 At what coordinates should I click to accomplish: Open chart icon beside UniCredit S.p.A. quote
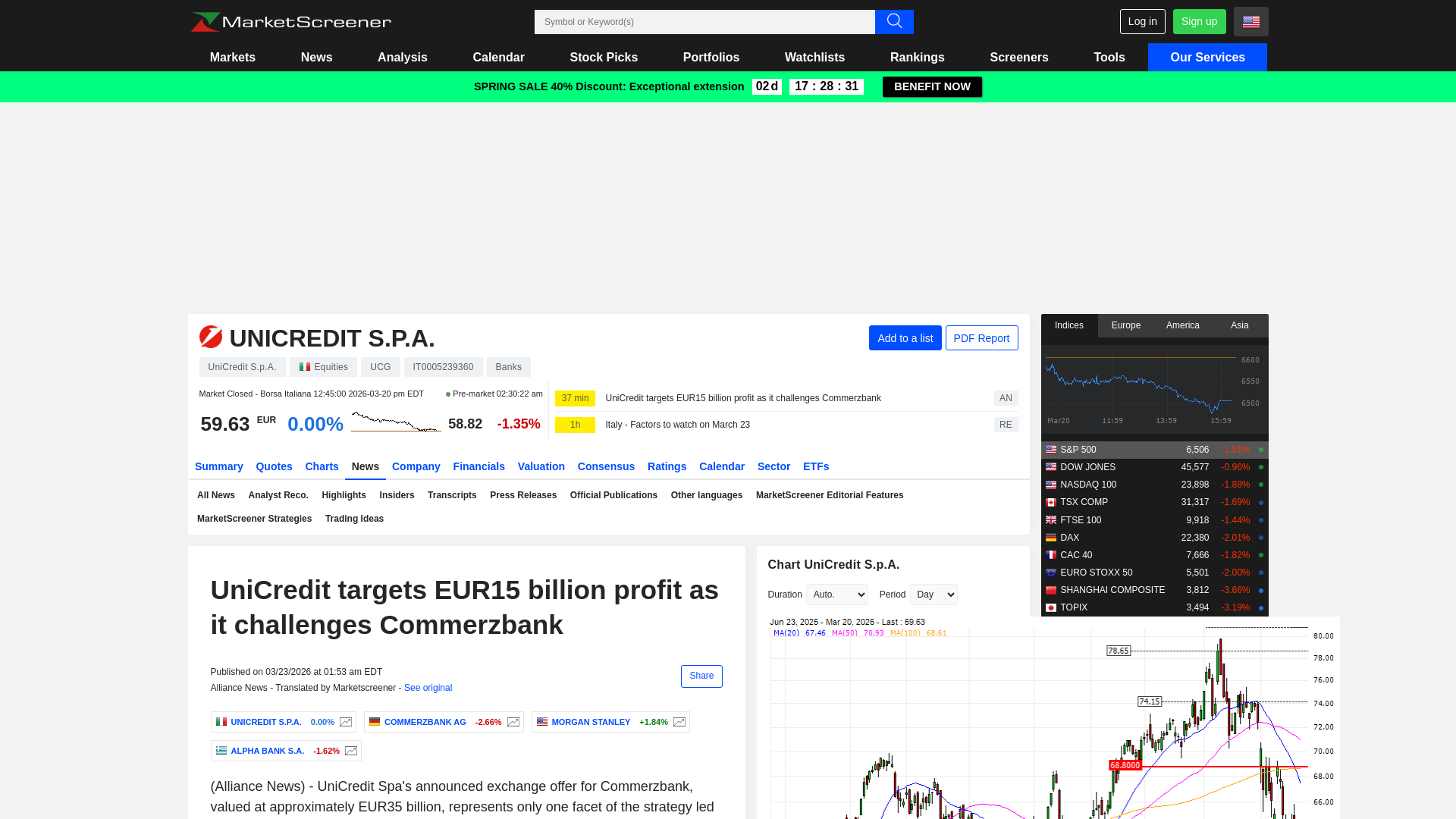[x=346, y=722]
